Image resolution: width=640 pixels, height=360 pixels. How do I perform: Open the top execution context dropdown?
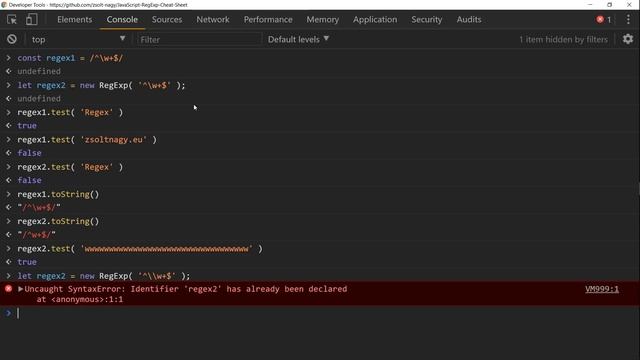[78, 39]
